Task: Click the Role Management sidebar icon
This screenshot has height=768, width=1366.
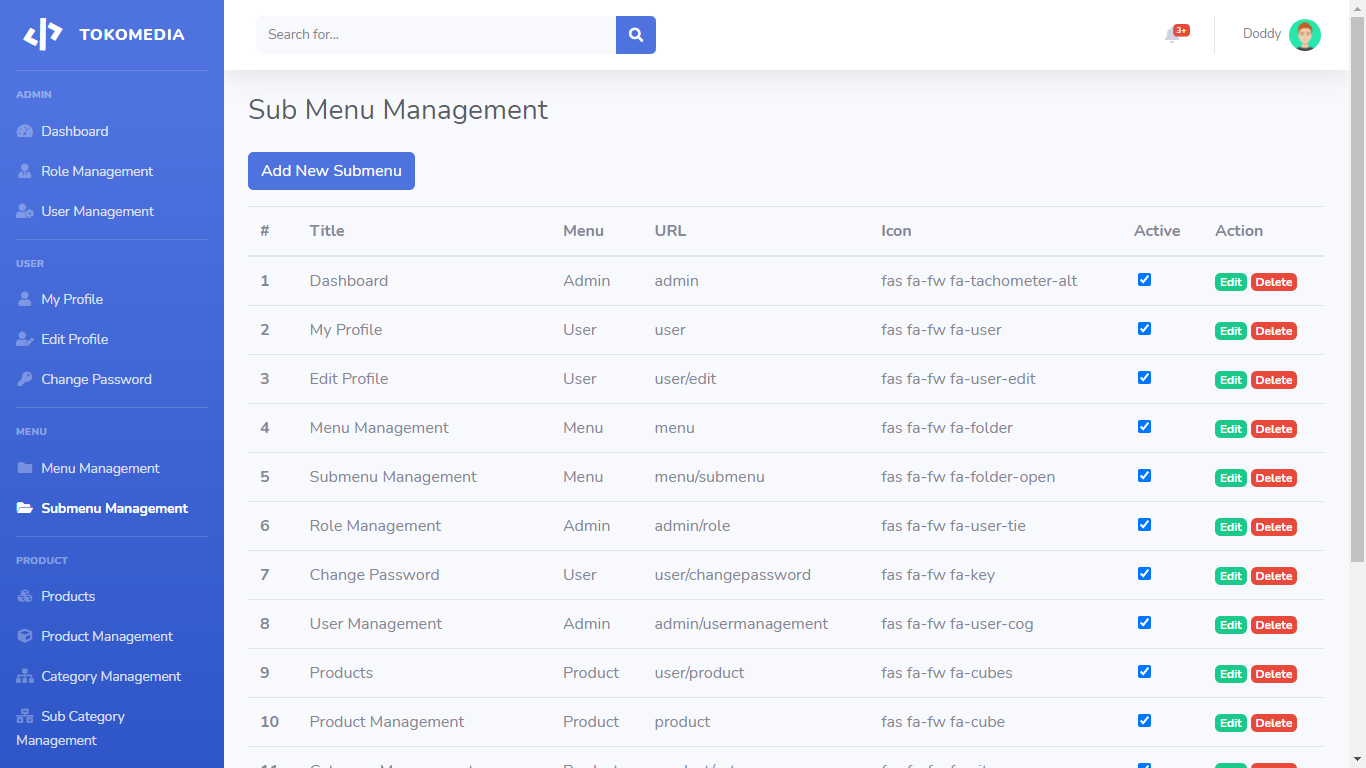Action: pos(25,172)
